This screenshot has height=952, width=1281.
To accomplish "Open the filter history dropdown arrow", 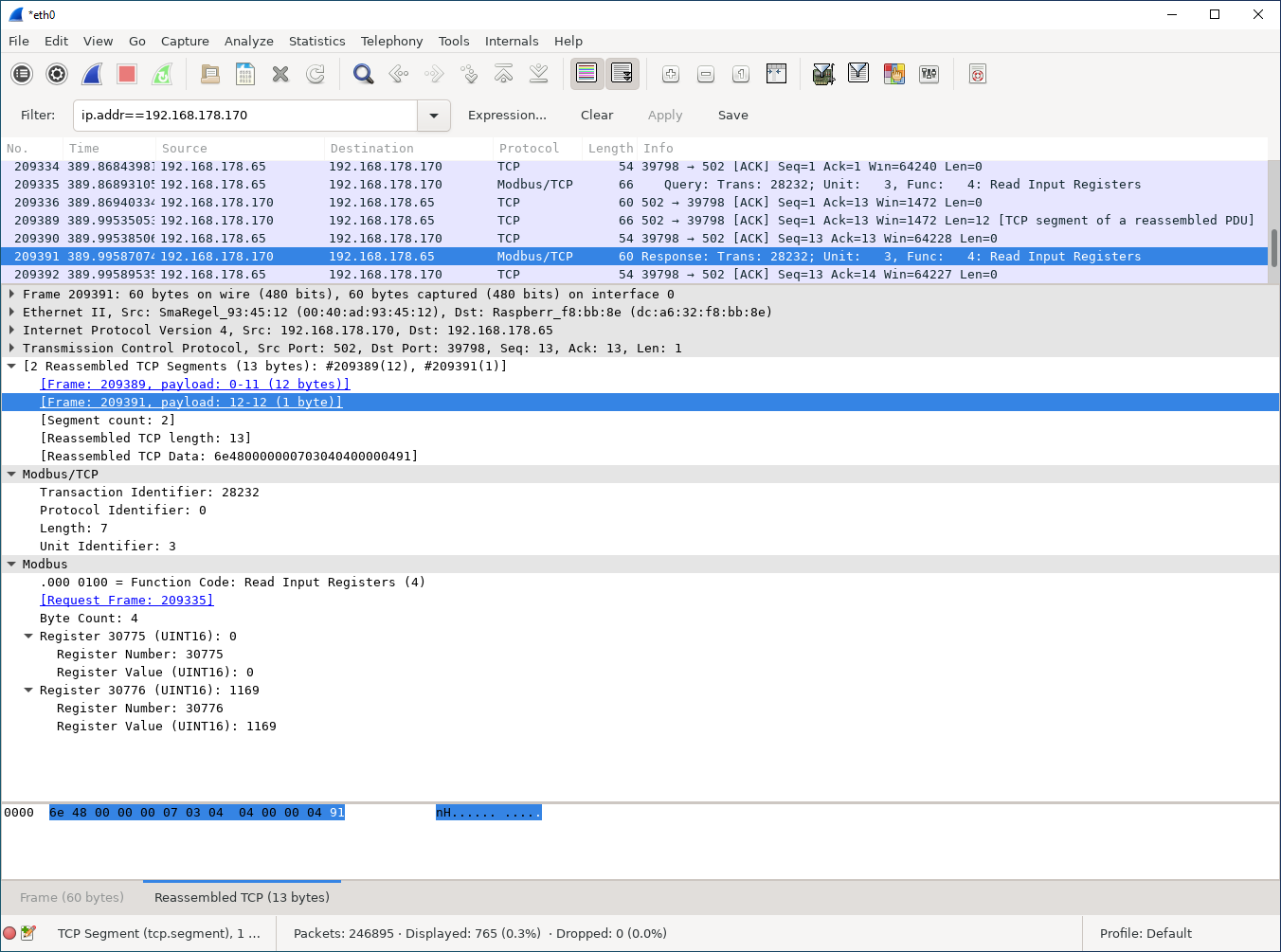I will pos(434,116).
